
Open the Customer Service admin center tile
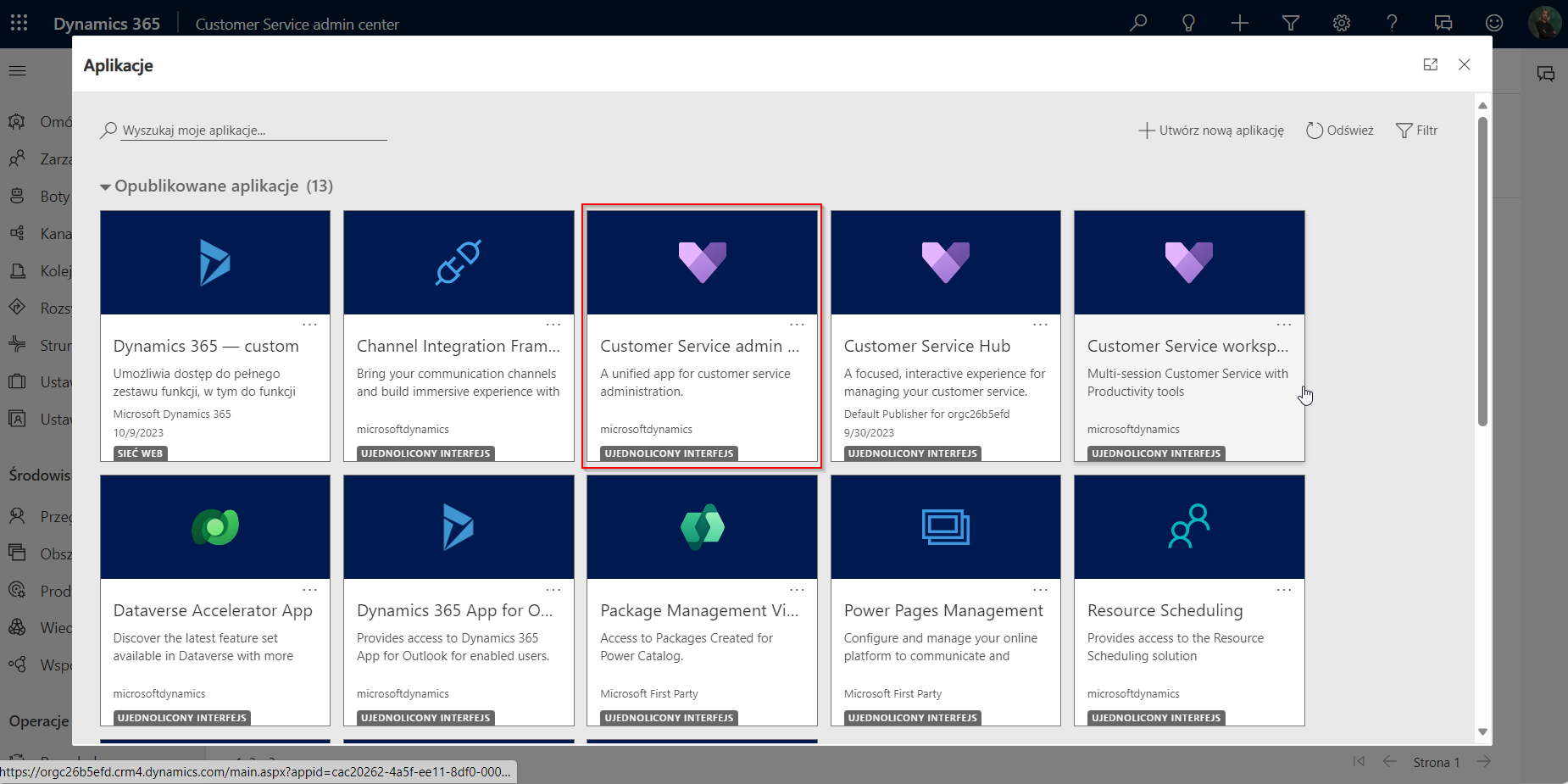pos(702,336)
